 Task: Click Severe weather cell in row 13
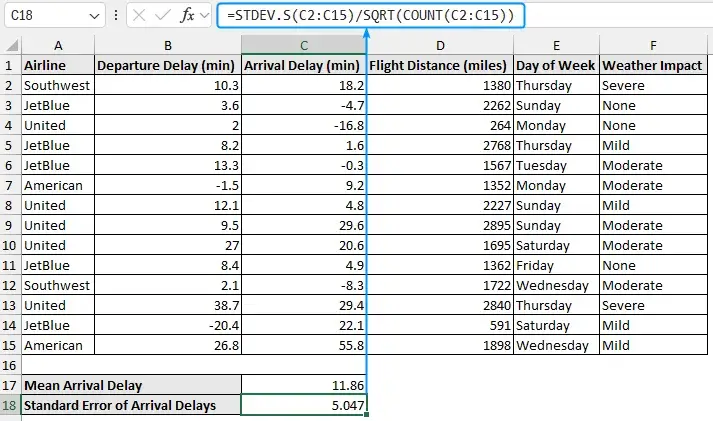tap(653, 306)
